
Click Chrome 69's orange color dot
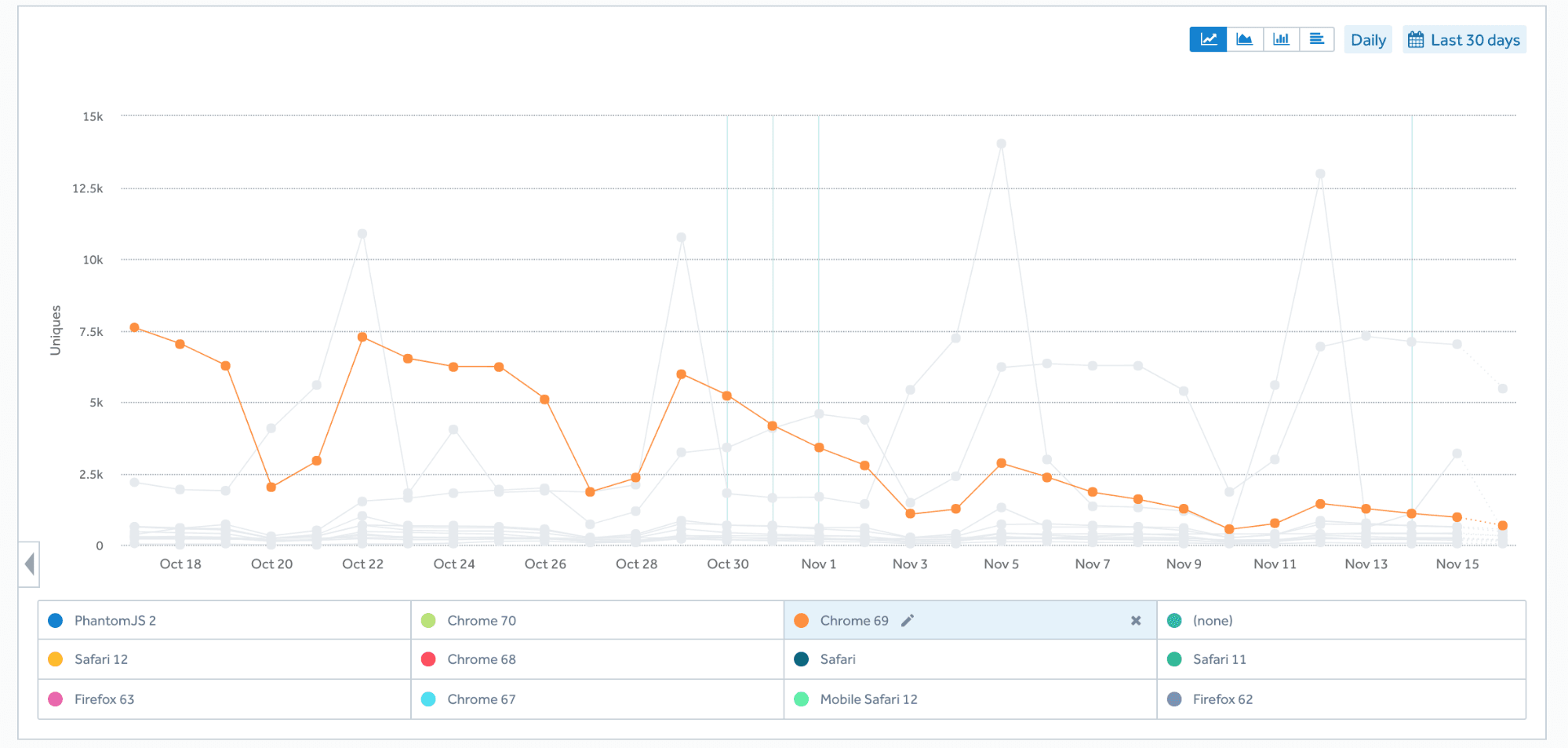click(x=802, y=620)
